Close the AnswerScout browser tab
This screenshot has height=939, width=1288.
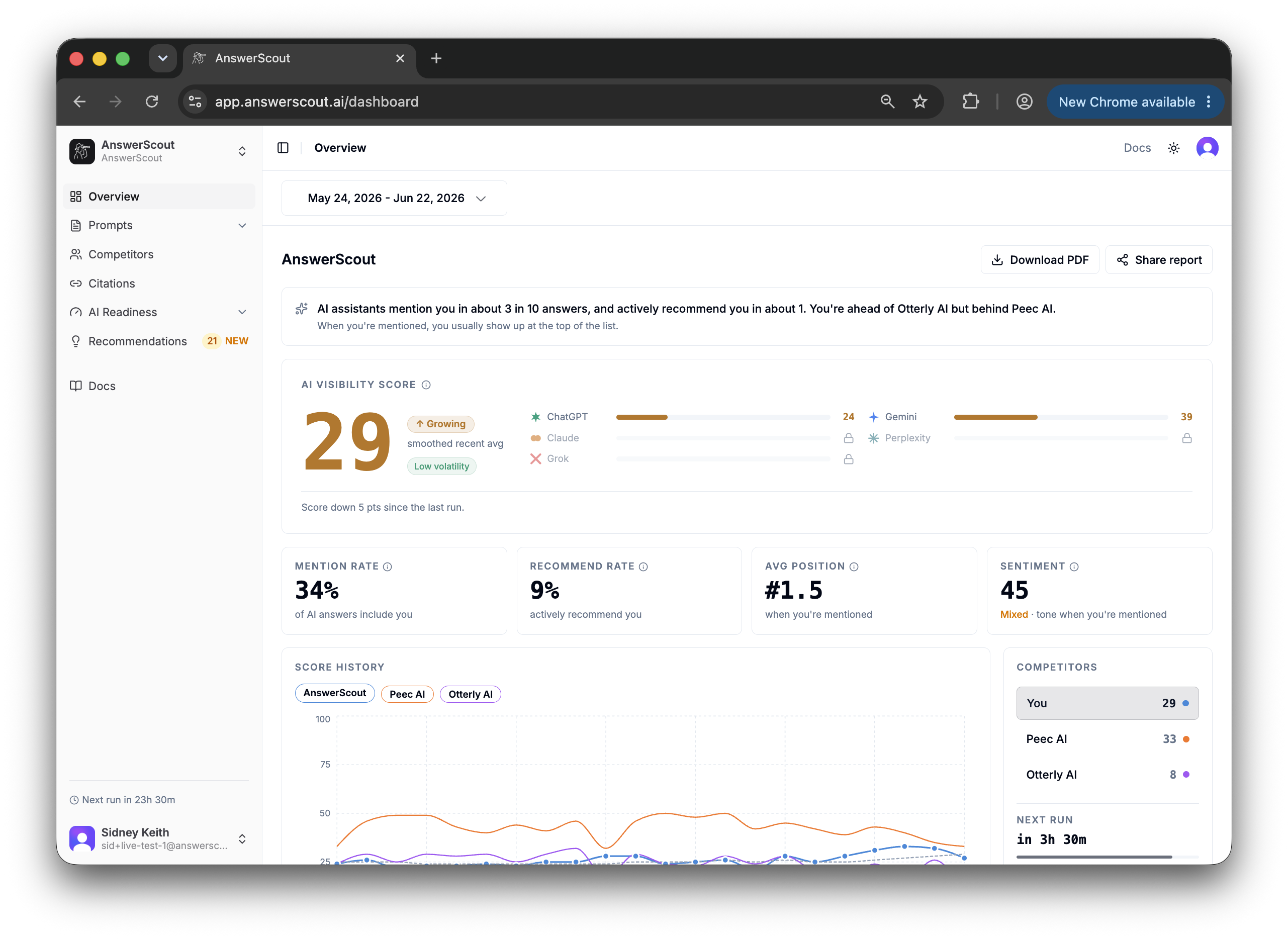(400, 58)
